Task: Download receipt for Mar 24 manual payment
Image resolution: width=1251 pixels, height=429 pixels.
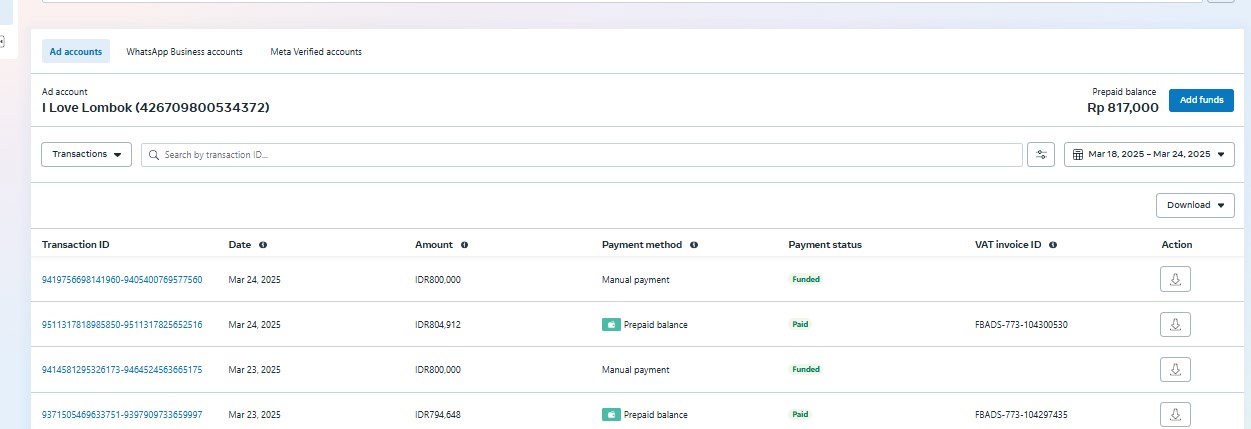Action: (1175, 280)
